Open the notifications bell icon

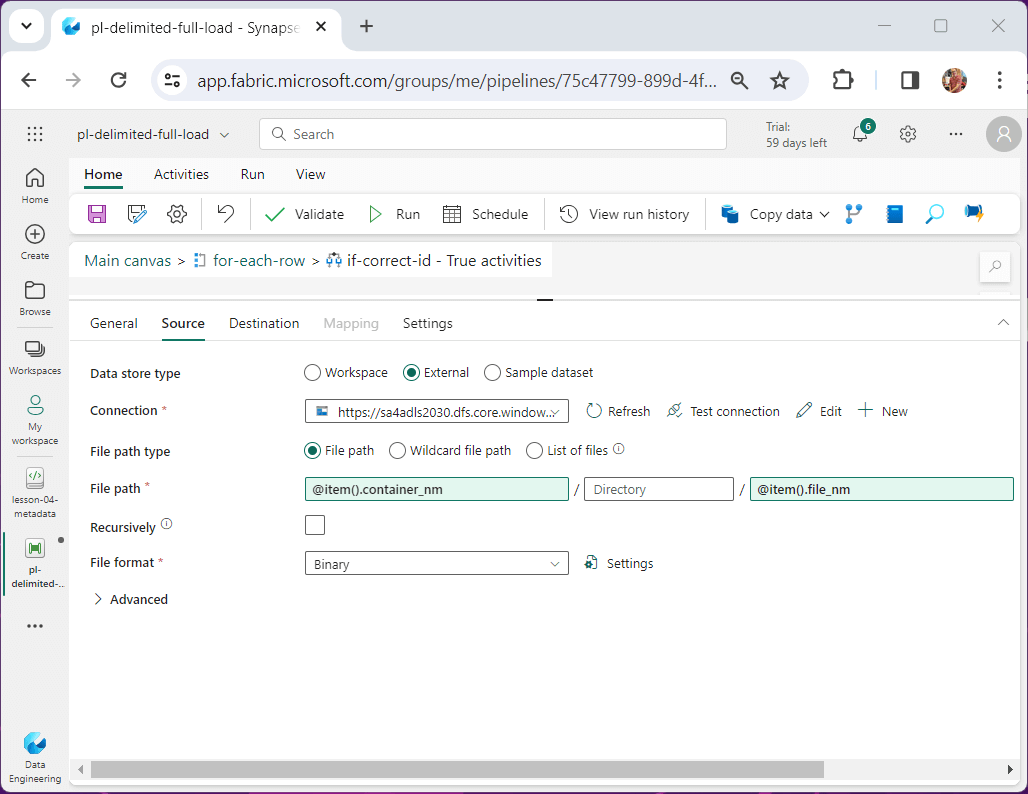(x=860, y=134)
